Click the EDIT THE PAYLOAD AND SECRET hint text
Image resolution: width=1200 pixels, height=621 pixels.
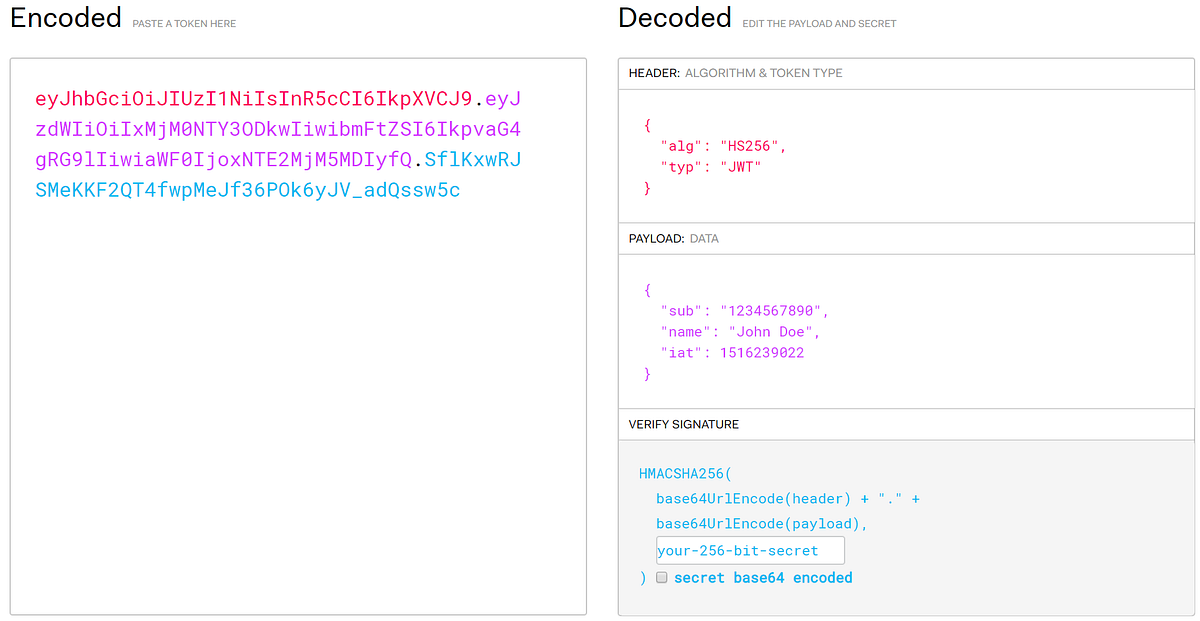820,23
